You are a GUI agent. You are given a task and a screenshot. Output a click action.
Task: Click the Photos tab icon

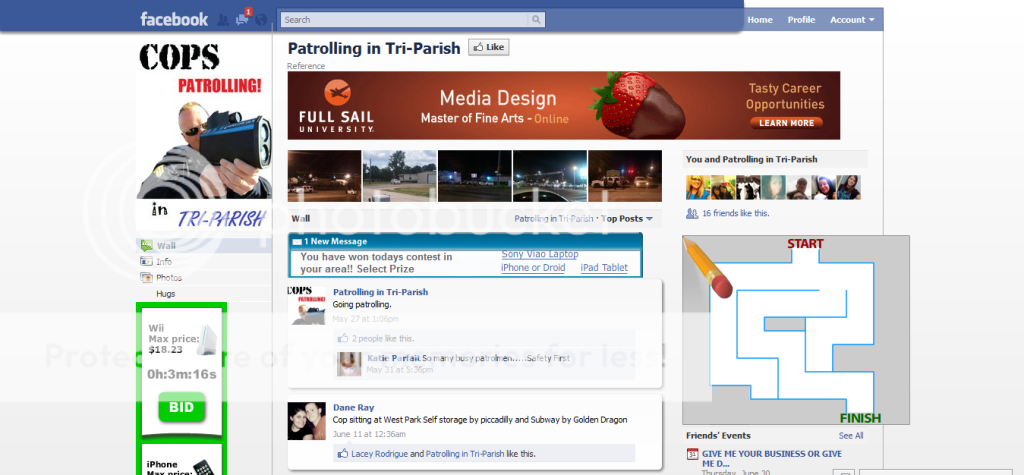147,278
